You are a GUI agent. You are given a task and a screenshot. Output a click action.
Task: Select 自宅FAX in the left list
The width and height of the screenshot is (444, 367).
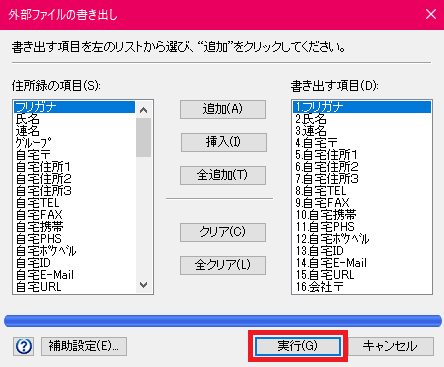(75, 215)
